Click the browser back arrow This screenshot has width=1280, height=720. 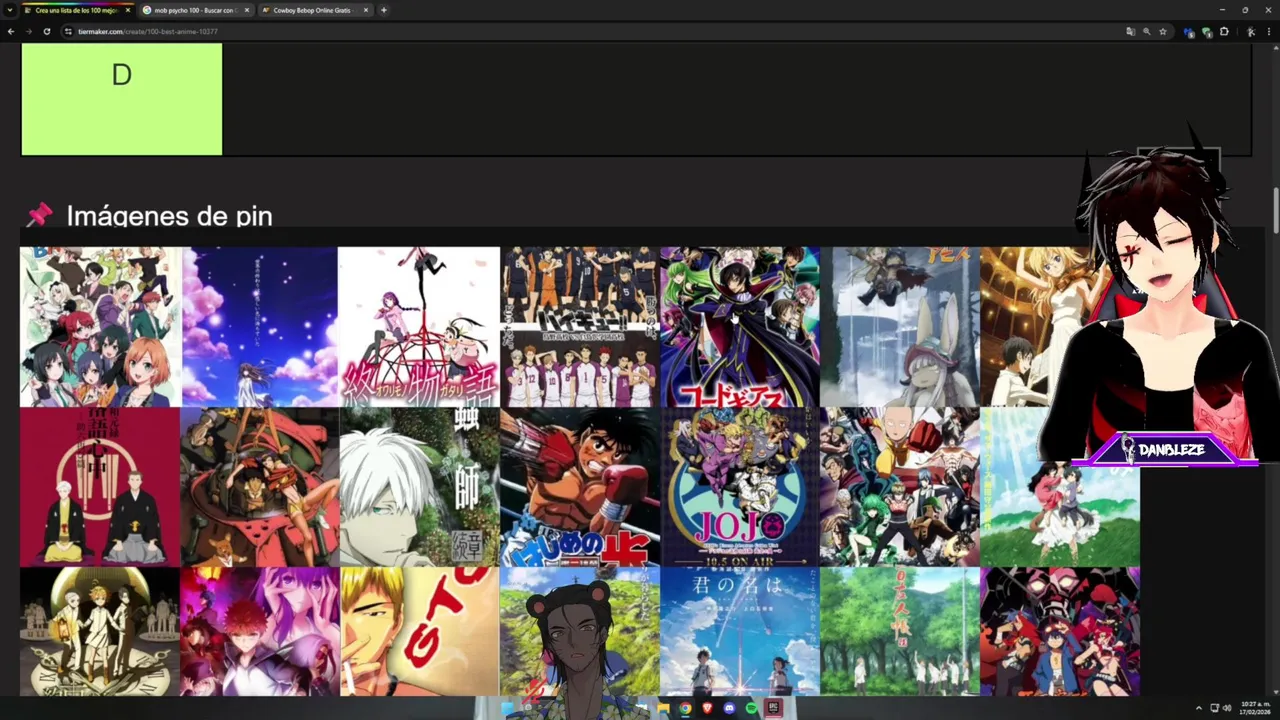coord(11,31)
